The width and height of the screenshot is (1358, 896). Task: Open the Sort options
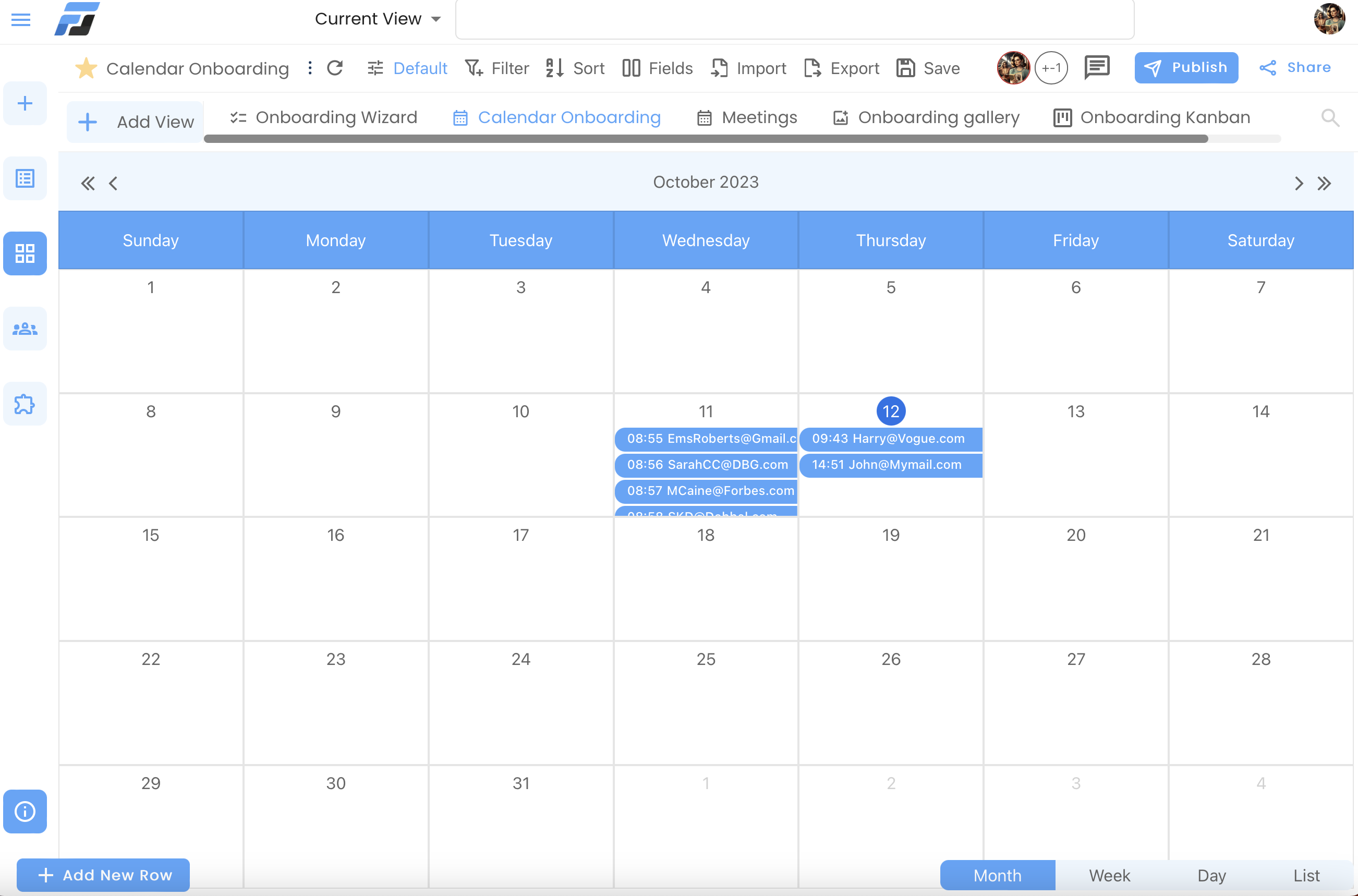pyautogui.click(x=574, y=67)
